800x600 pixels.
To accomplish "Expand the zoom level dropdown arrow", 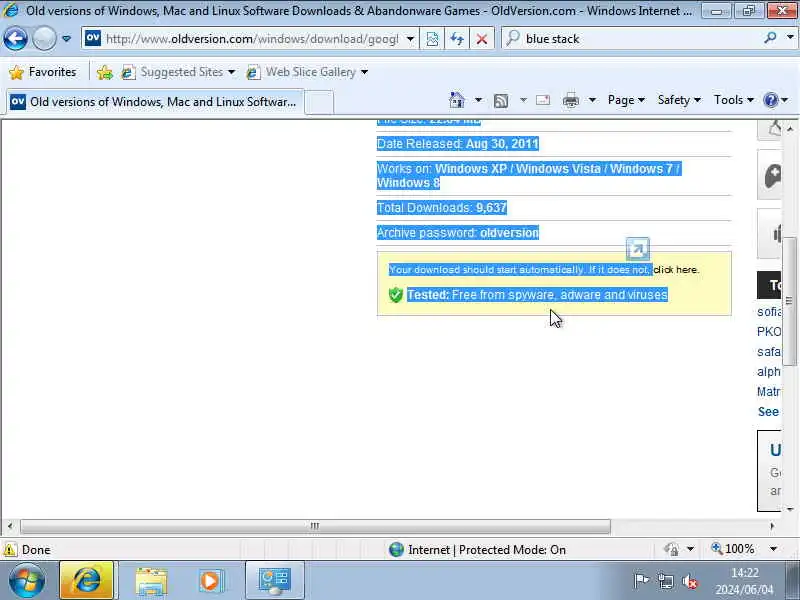I will [773, 549].
